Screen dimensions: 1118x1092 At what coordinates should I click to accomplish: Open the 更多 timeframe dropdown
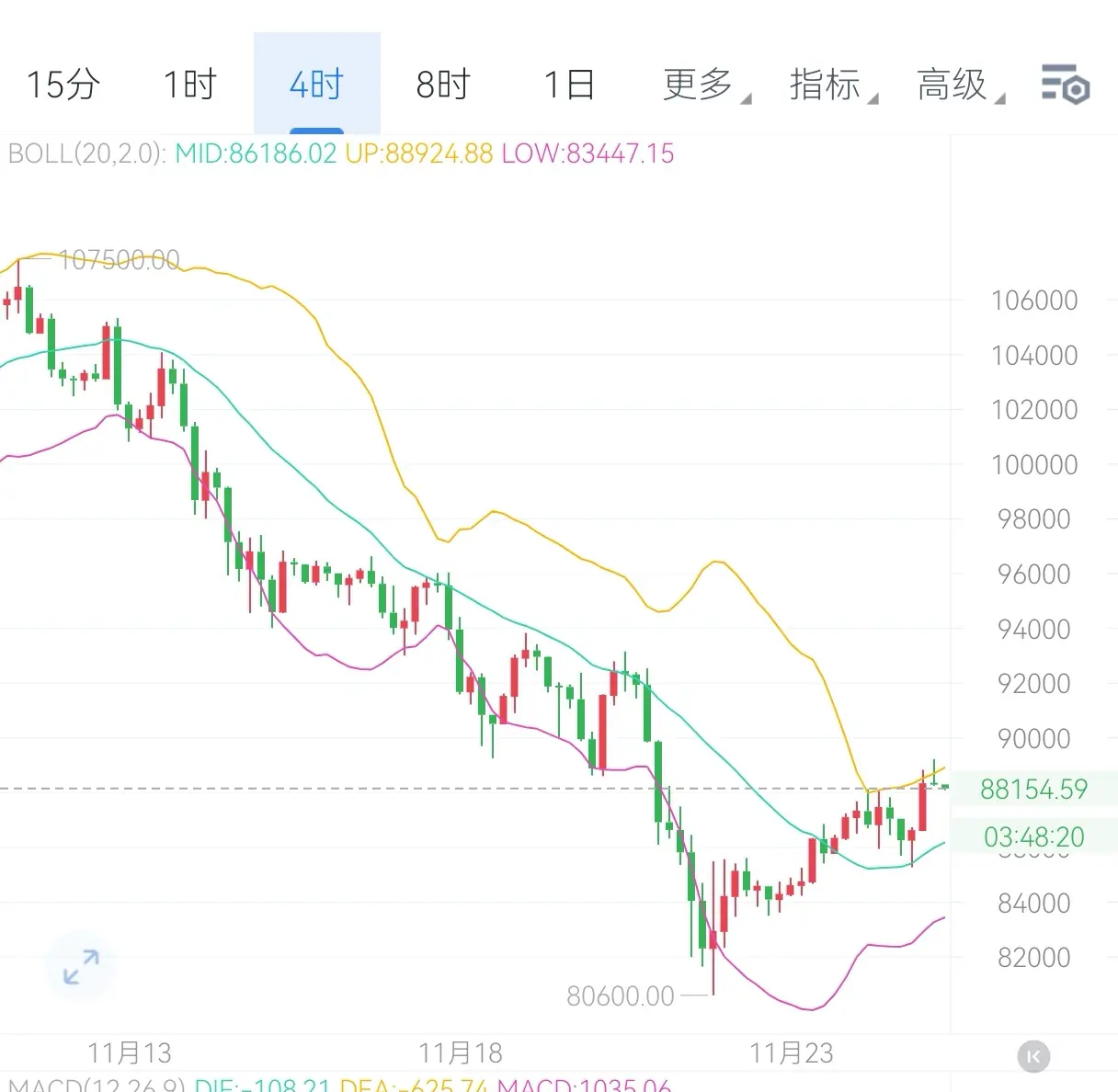(x=706, y=85)
